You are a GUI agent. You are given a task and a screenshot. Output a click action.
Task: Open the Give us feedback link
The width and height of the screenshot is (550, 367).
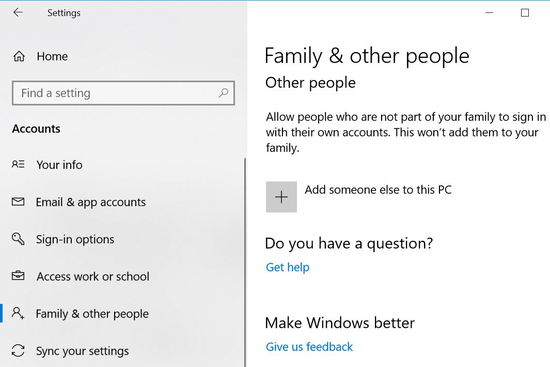pos(309,347)
